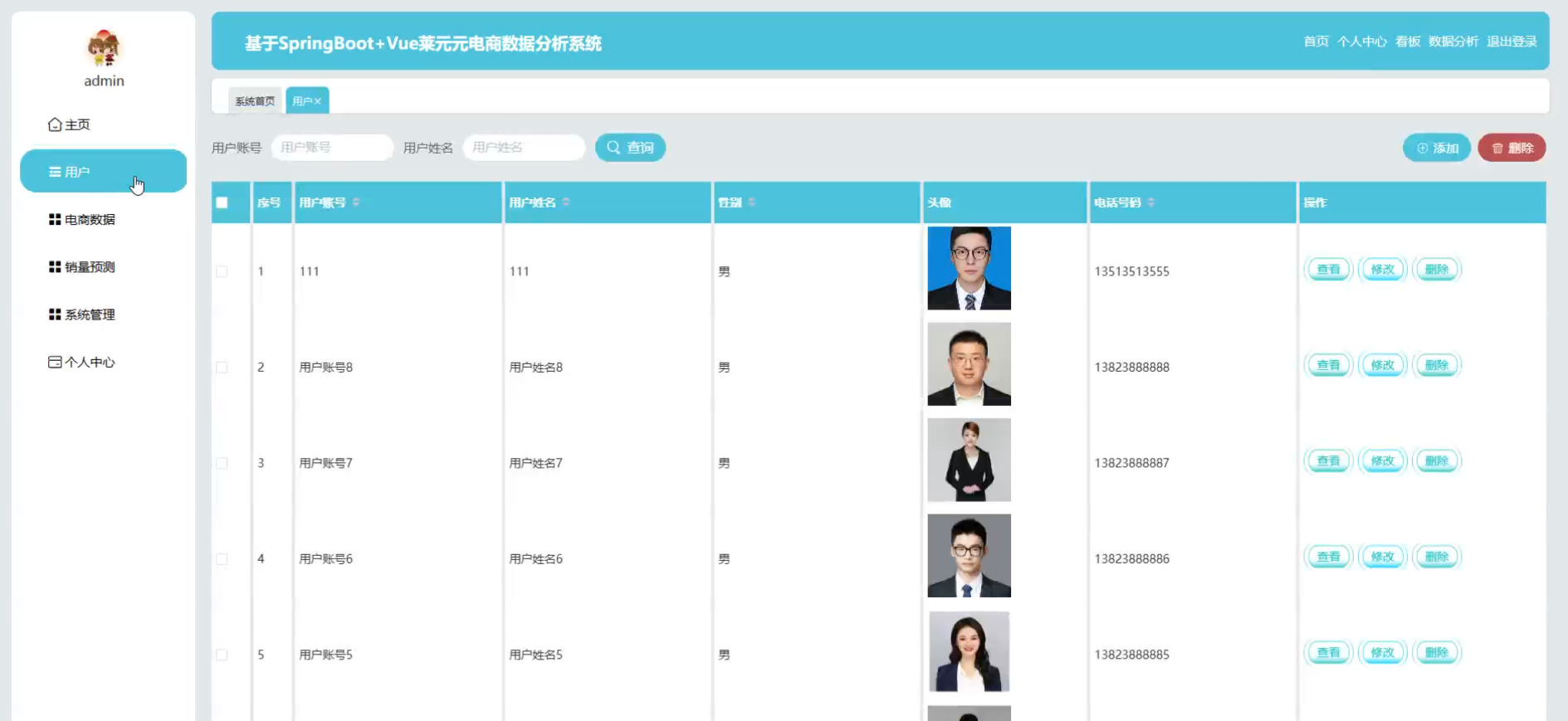Sort by 性别 column arrows
Screen dimensions: 1568x721
(x=751, y=202)
